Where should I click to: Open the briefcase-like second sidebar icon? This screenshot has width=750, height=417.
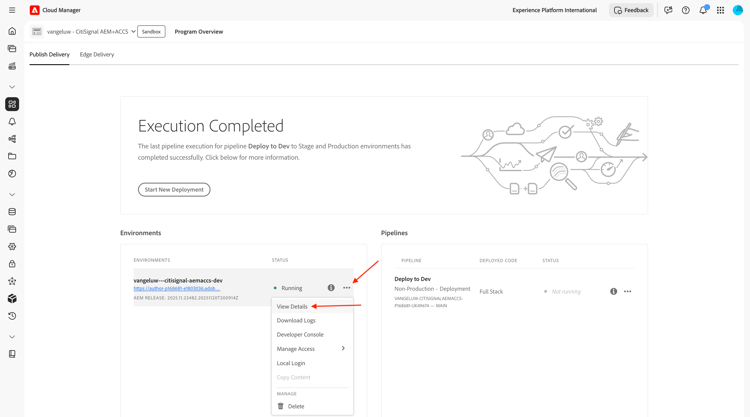point(12,48)
